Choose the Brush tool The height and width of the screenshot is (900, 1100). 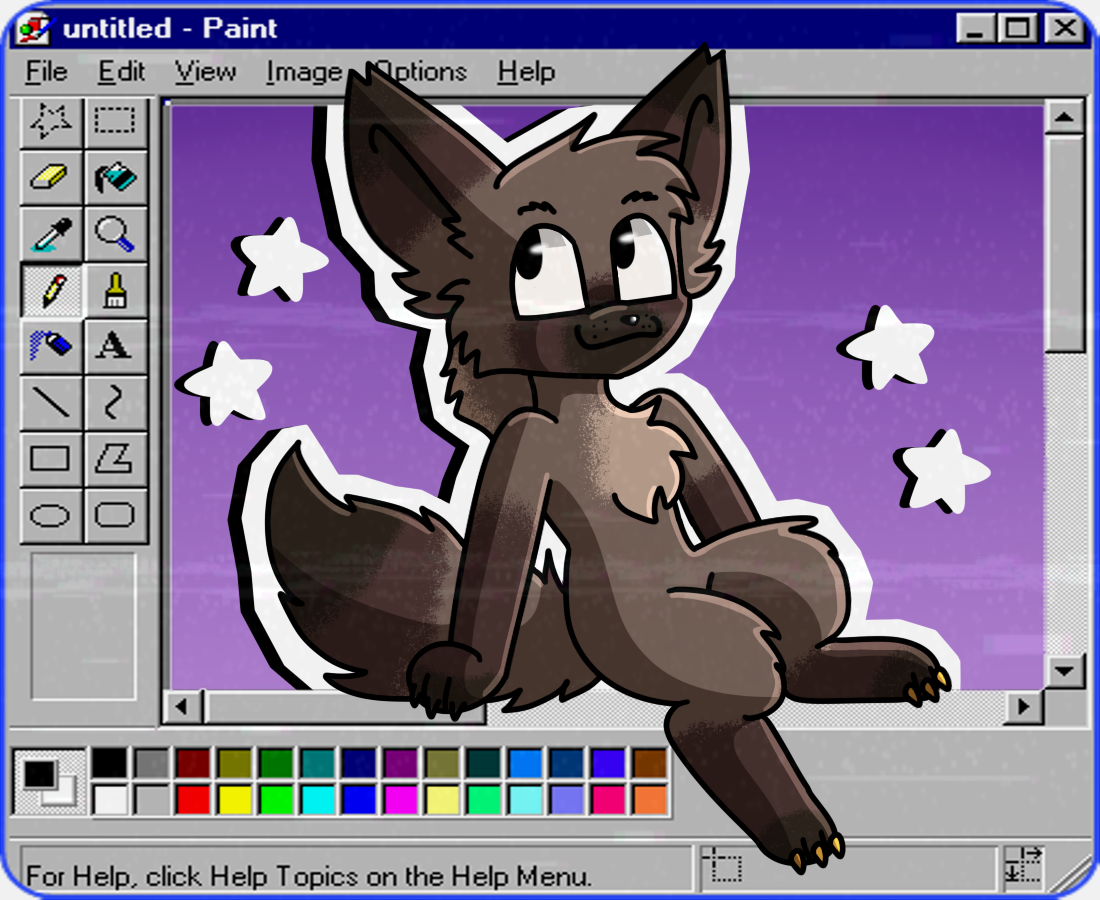(x=115, y=291)
